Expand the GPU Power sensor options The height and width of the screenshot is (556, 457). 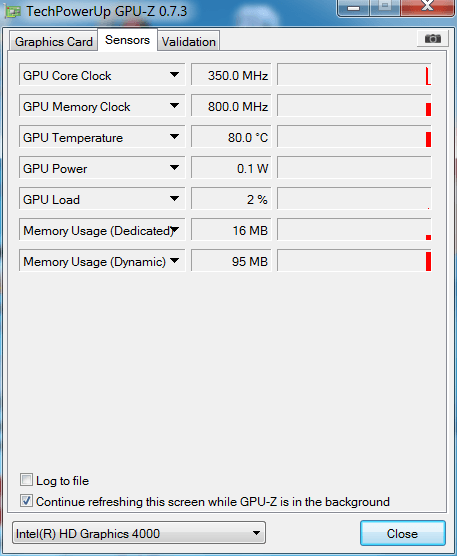(174, 168)
